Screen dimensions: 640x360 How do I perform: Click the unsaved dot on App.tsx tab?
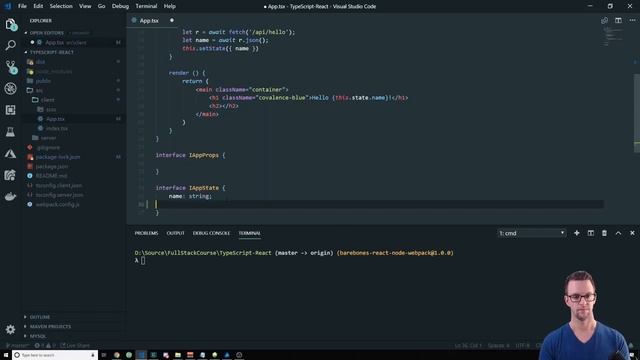[172, 20]
